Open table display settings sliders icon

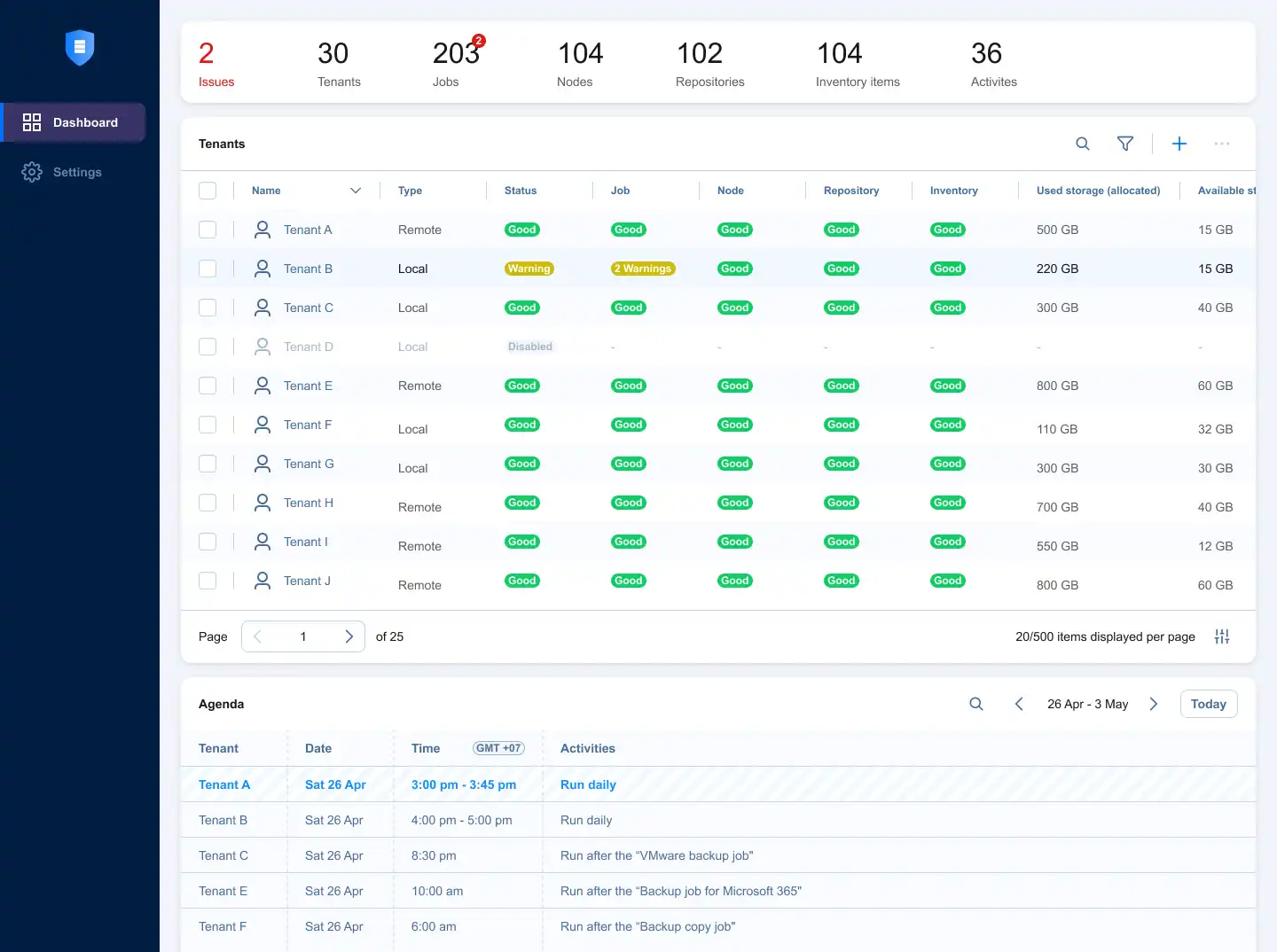pos(1222,636)
